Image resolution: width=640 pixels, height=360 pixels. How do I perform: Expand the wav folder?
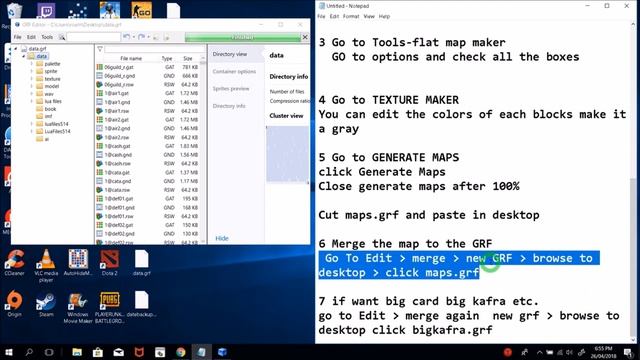pyautogui.click(x=31, y=94)
